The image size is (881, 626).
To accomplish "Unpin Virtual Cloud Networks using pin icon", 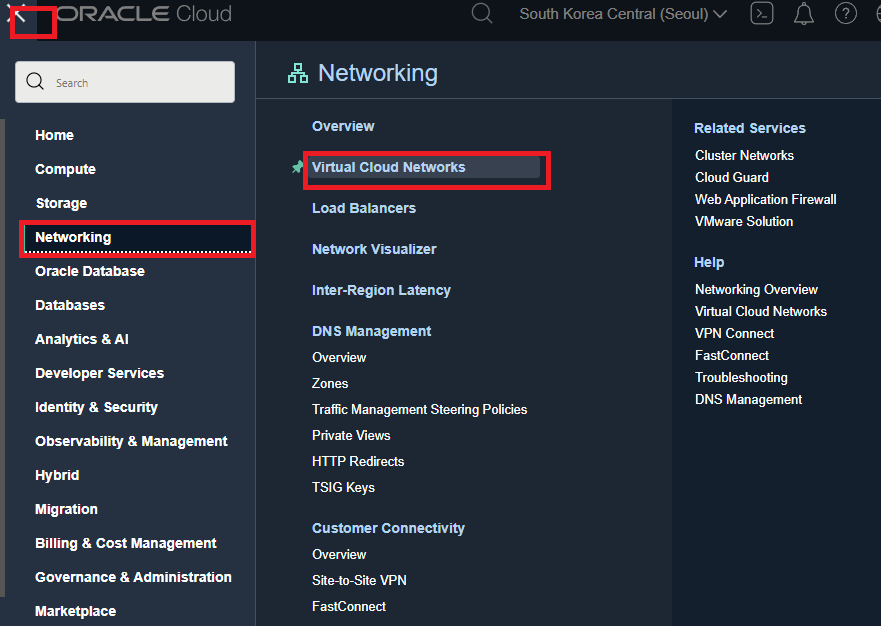I will (x=297, y=167).
